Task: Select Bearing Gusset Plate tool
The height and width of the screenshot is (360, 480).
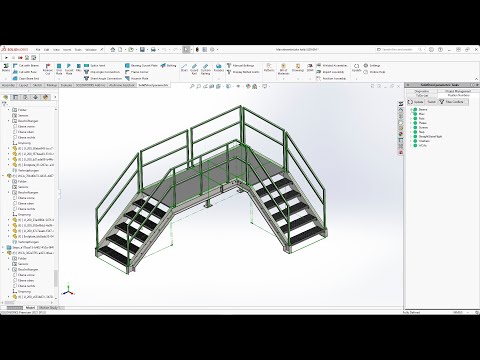Action: (x=141, y=66)
